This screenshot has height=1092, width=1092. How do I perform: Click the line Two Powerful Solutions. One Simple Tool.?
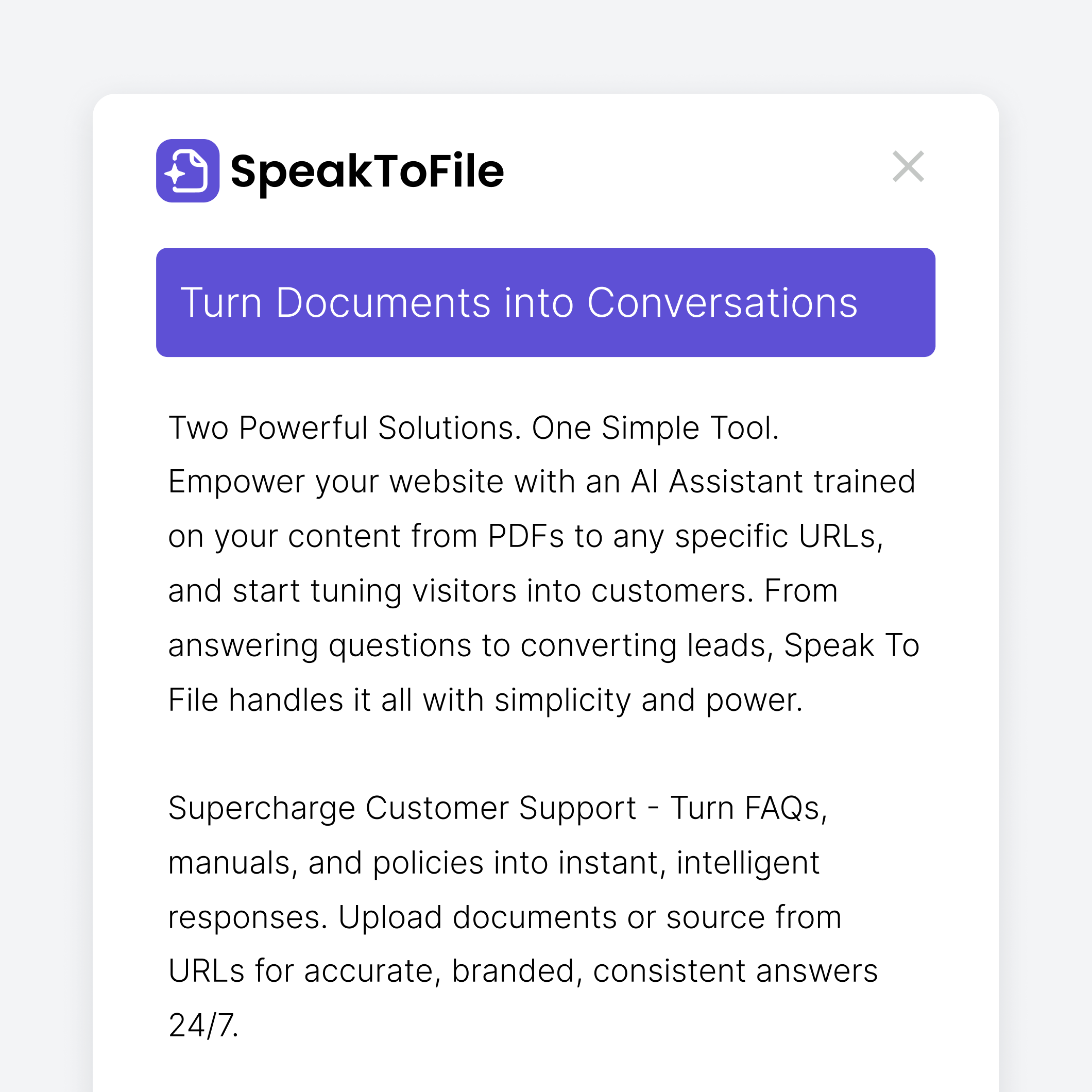(474, 428)
